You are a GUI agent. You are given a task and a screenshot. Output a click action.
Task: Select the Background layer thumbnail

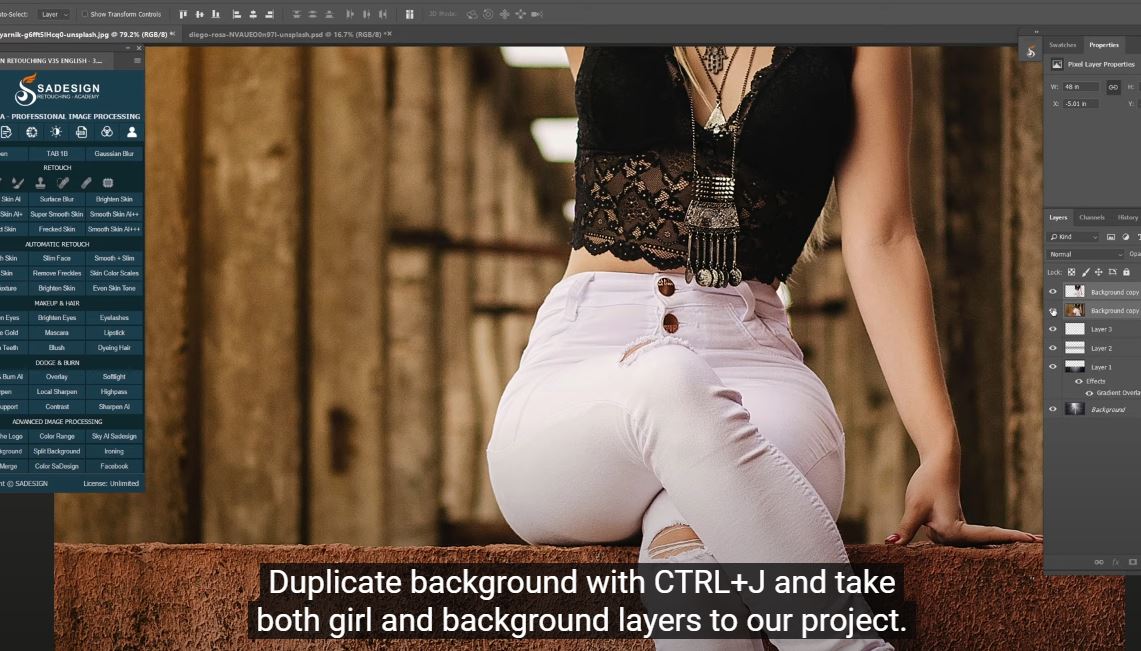pyautogui.click(x=1075, y=409)
